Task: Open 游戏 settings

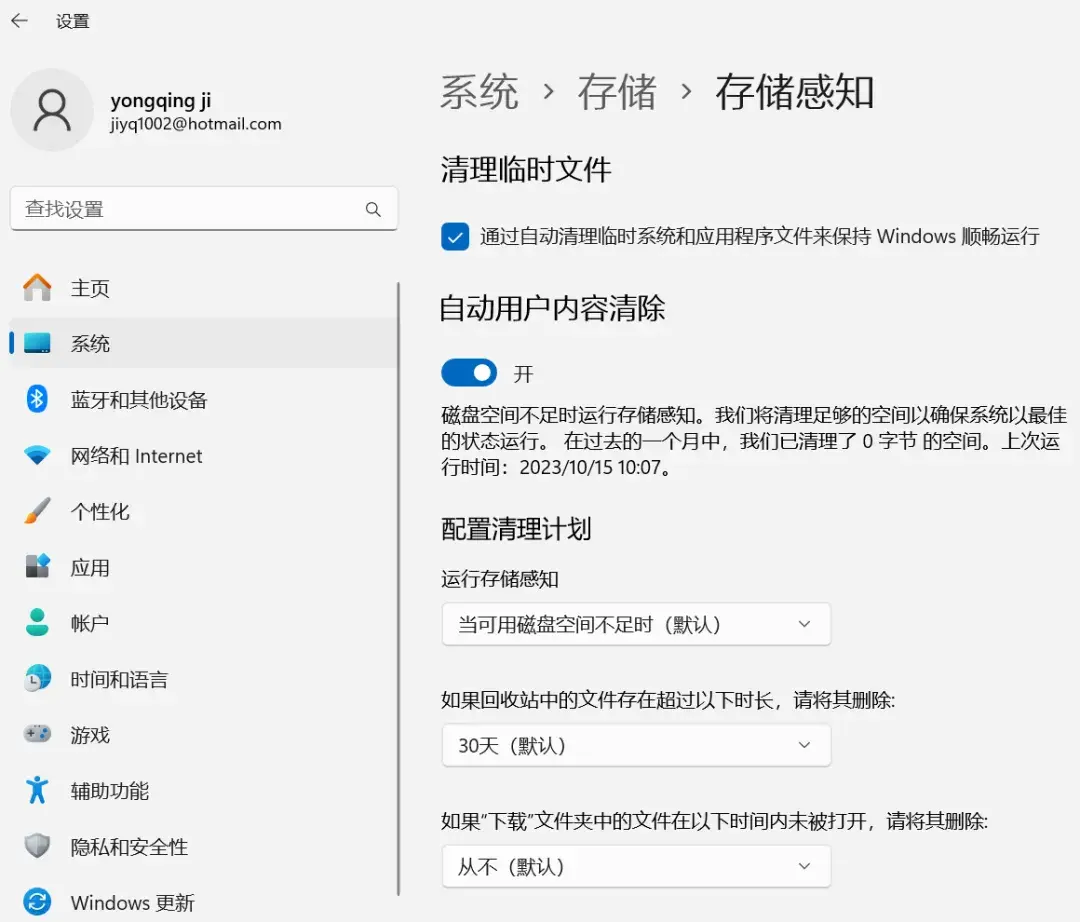Action: [89, 735]
